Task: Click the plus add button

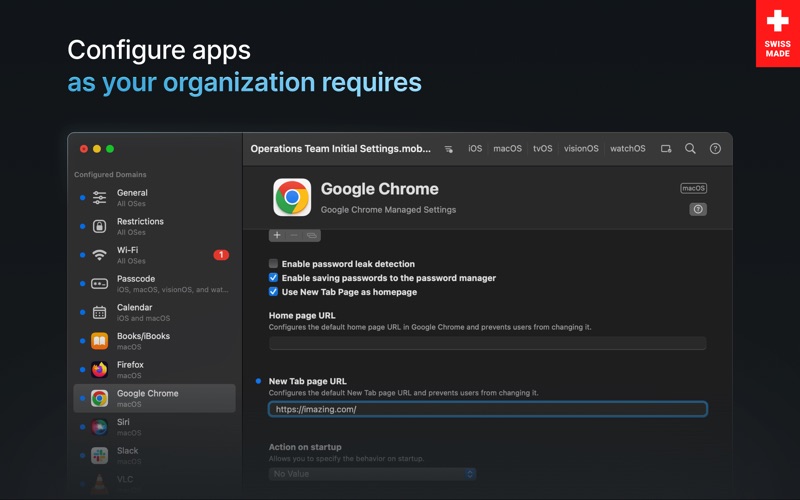Action: click(x=277, y=235)
